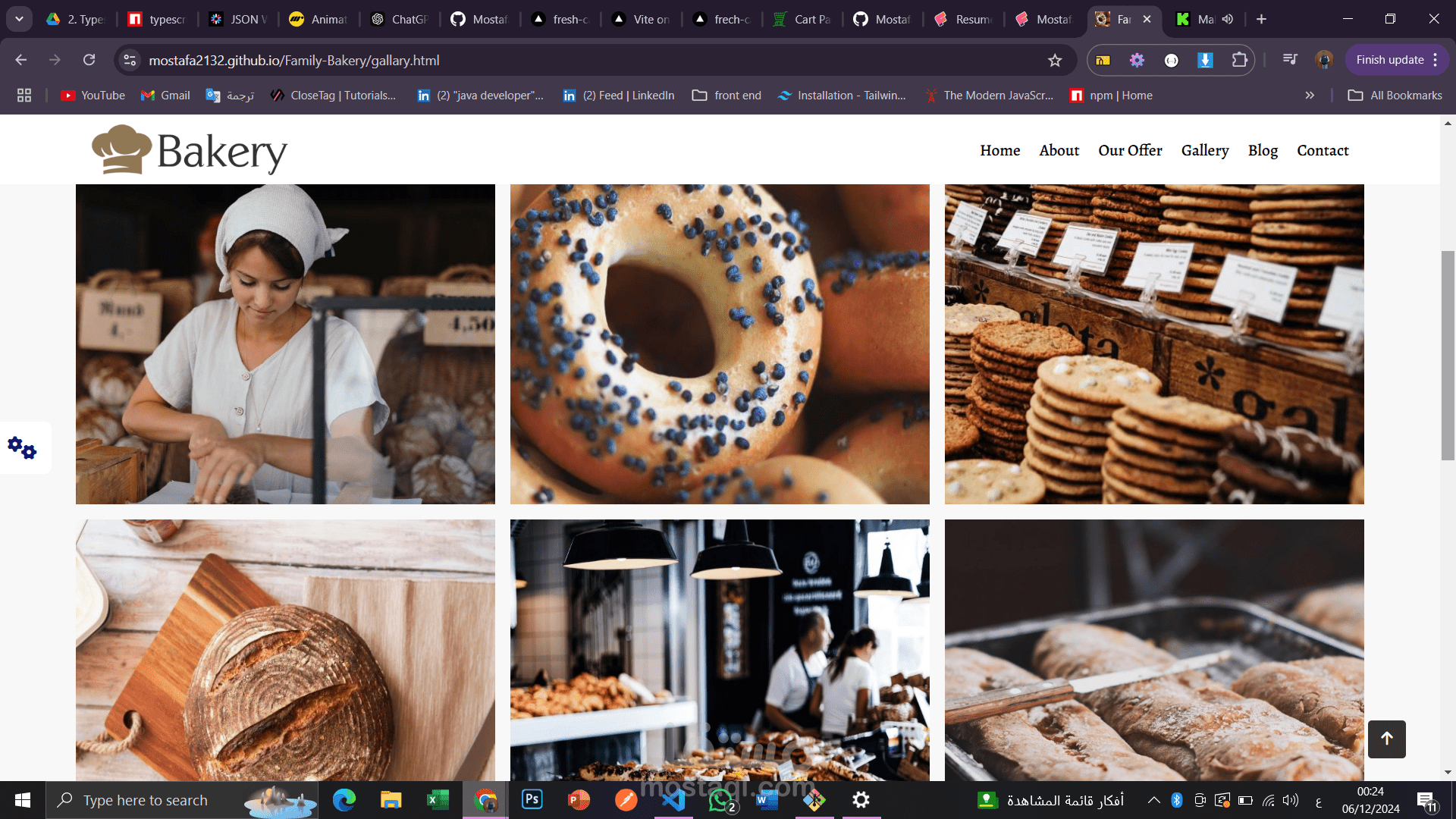The width and height of the screenshot is (1456, 819).
Task: Open the browser extensions puzzle icon
Action: 1239,60
